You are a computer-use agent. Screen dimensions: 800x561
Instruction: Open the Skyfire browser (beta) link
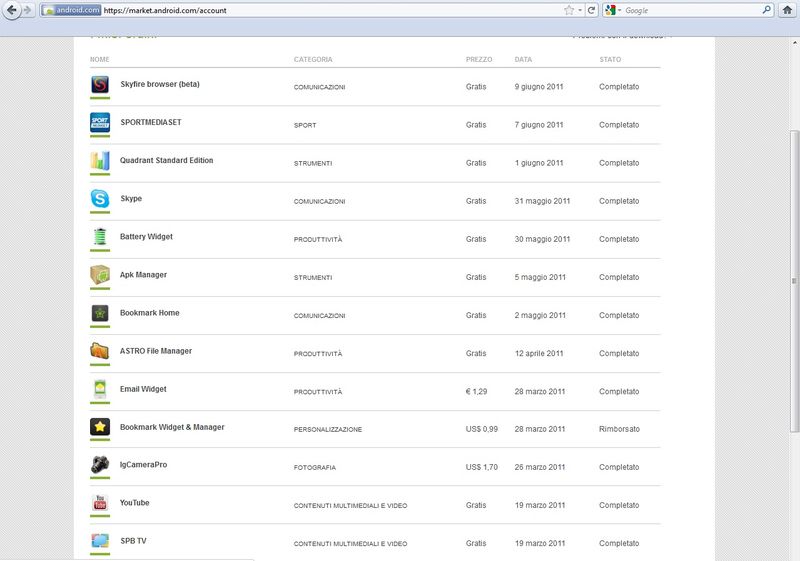tap(160, 84)
